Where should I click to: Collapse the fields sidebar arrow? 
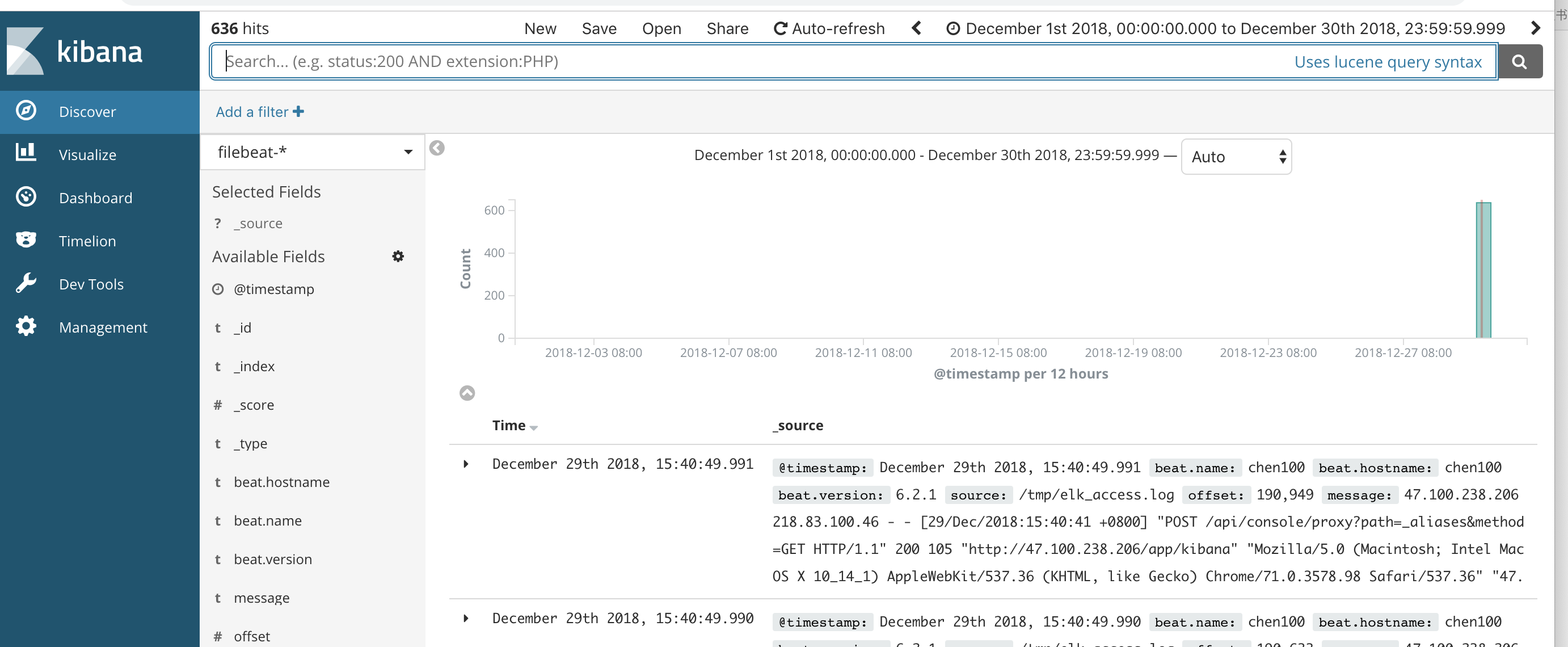coord(437,148)
